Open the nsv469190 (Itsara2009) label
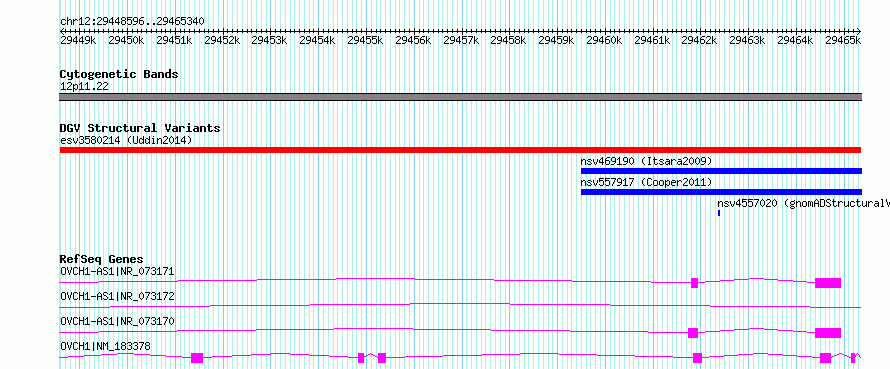 (646, 161)
